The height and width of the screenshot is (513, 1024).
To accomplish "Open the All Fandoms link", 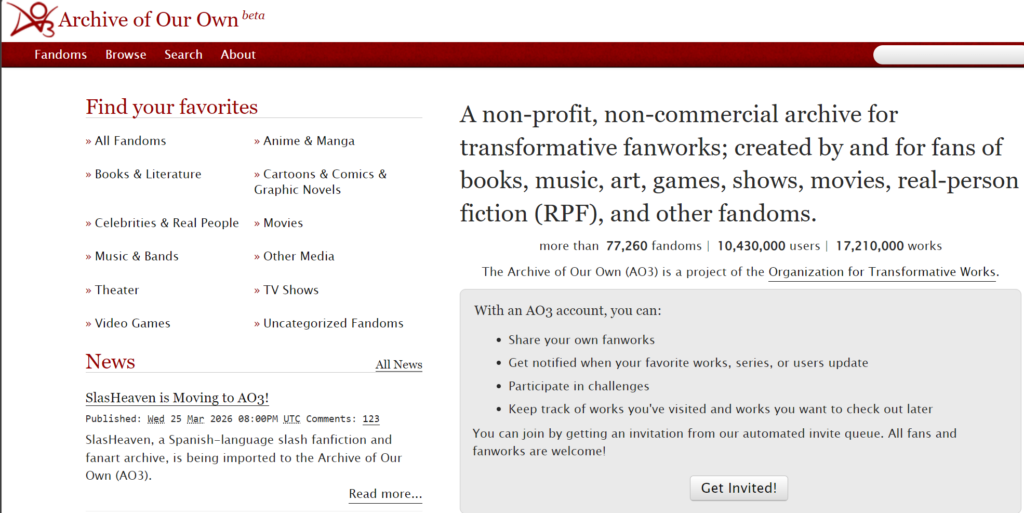I will 130,141.
